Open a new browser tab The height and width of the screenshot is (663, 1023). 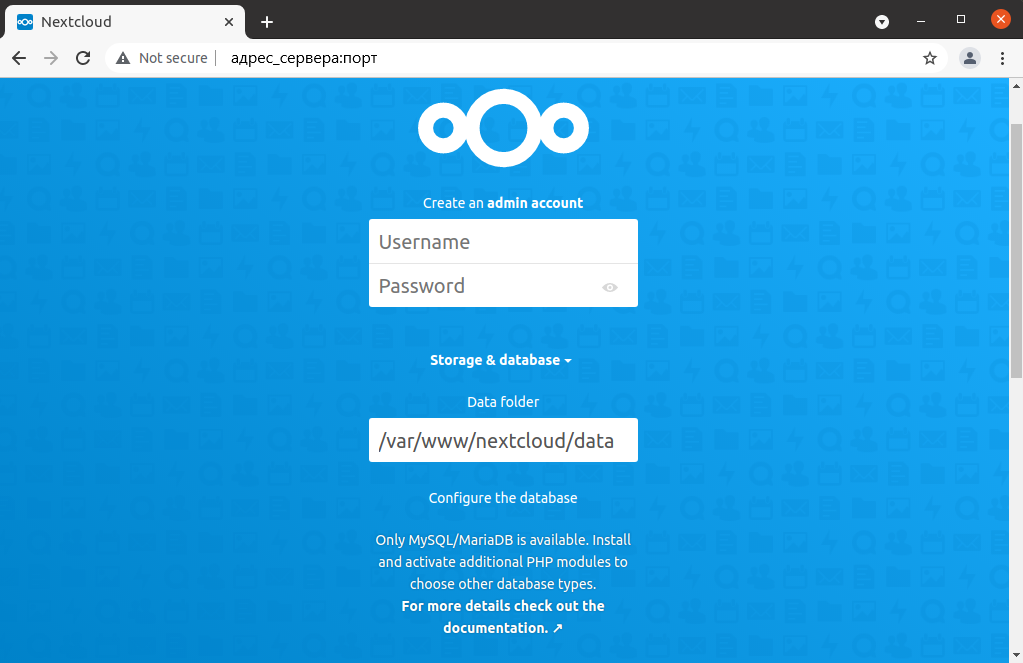[x=267, y=21]
